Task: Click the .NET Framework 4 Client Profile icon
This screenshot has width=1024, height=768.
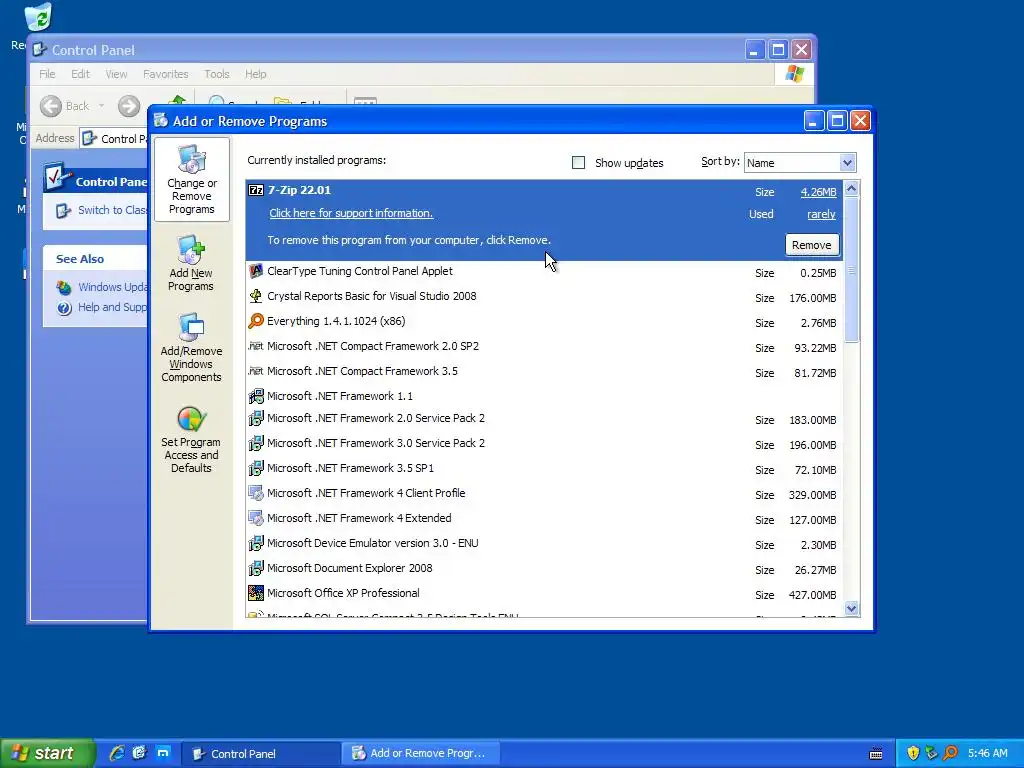Action: click(256, 493)
